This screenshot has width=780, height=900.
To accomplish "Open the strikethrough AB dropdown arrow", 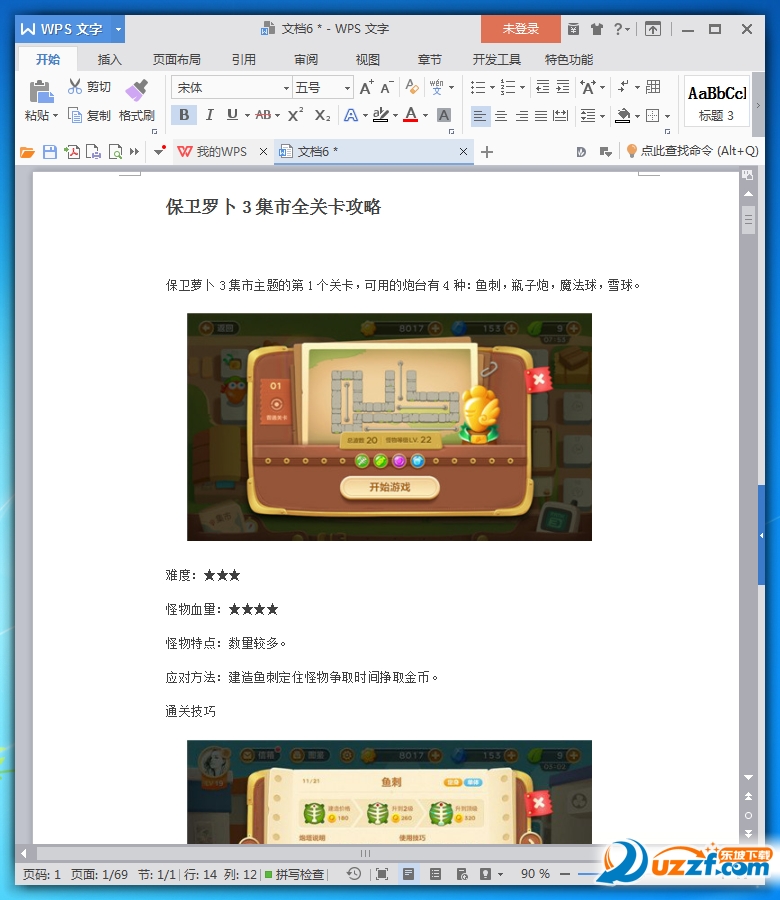I will click(277, 116).
